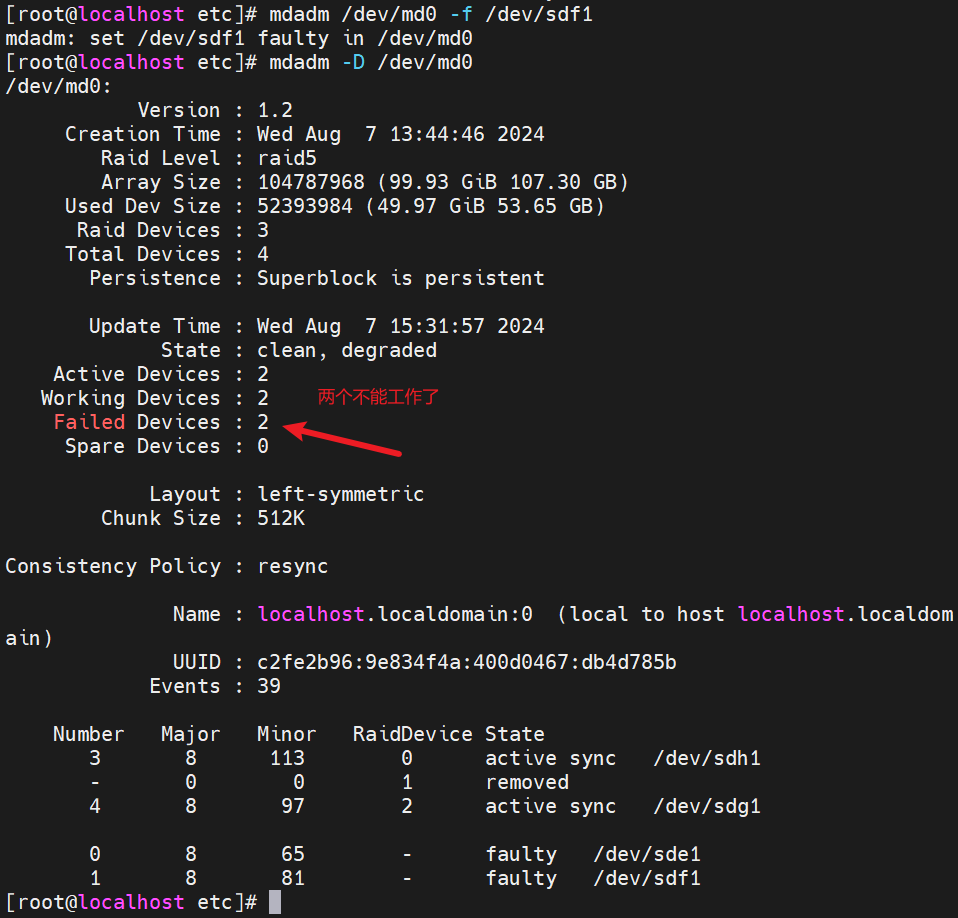Click the 'Major' column header
The width and height of the screenshot is (958, 918).
[x=191, y=734]
